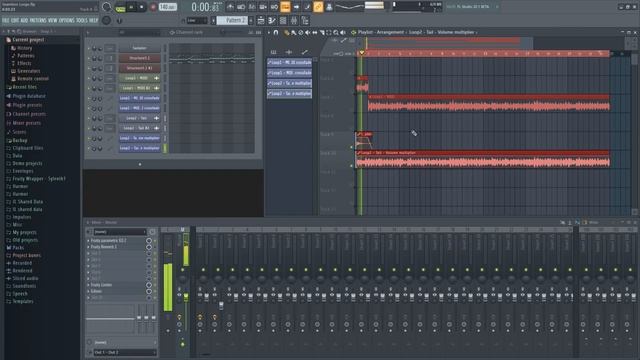This screenshot has width=640, height=360.
Task: Select the Zoom tool in Playlist
Action: 336,32
